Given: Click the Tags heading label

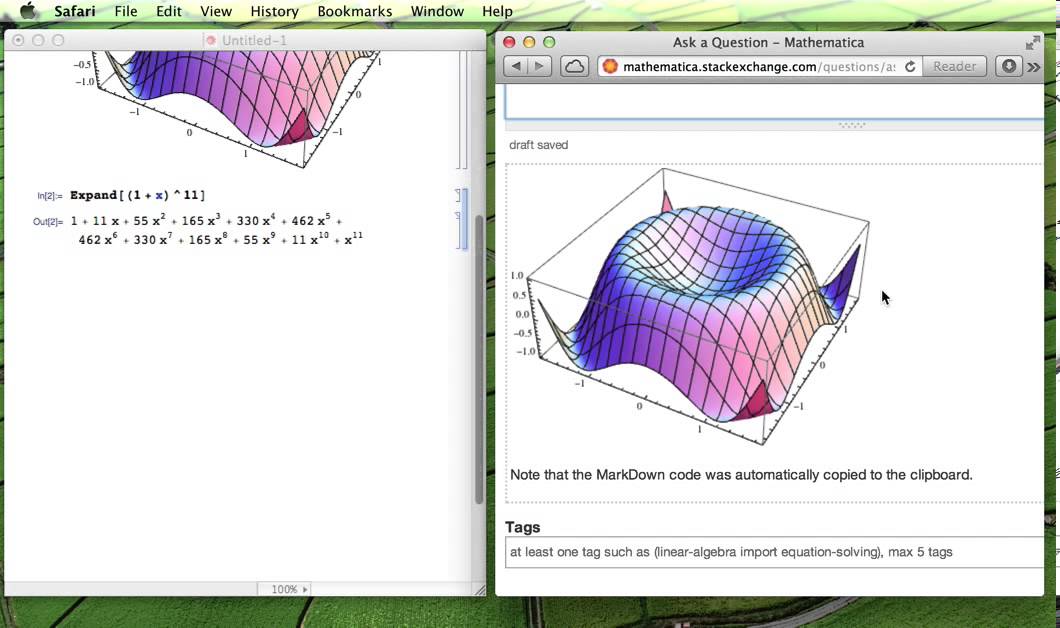Looking at the screenshot, I should point(523,527).
